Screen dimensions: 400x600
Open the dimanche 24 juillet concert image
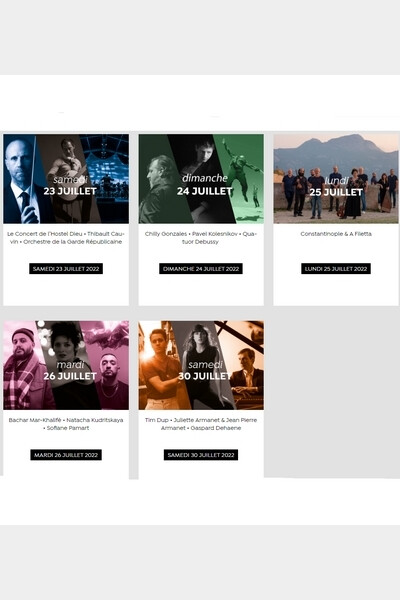point(201,179)
